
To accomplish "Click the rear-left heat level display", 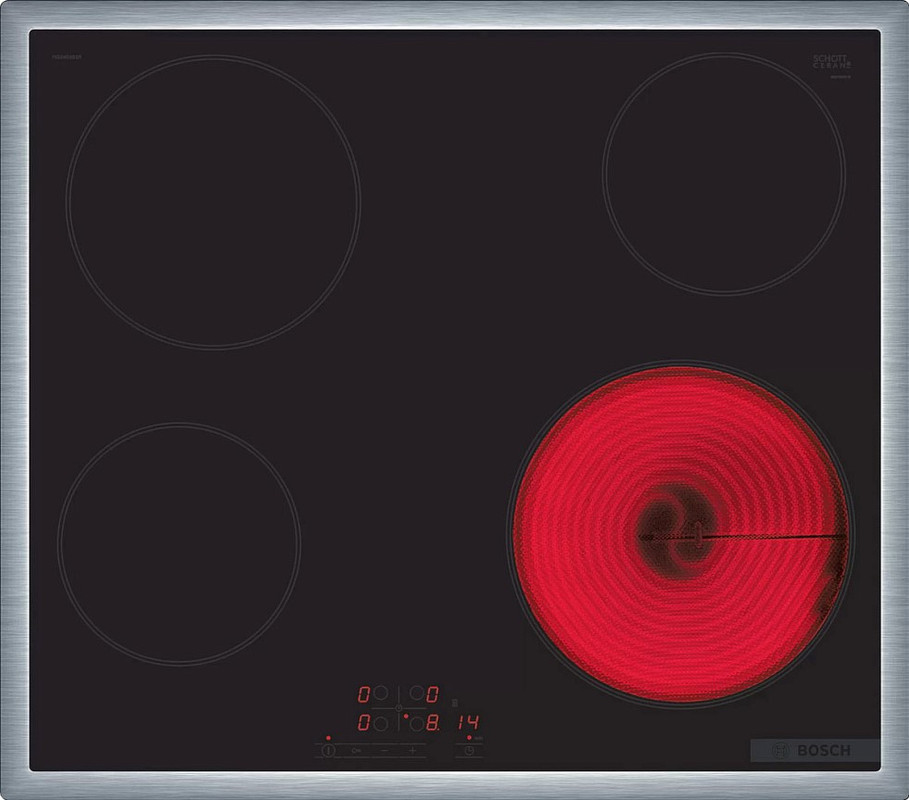I will (364, 693).
